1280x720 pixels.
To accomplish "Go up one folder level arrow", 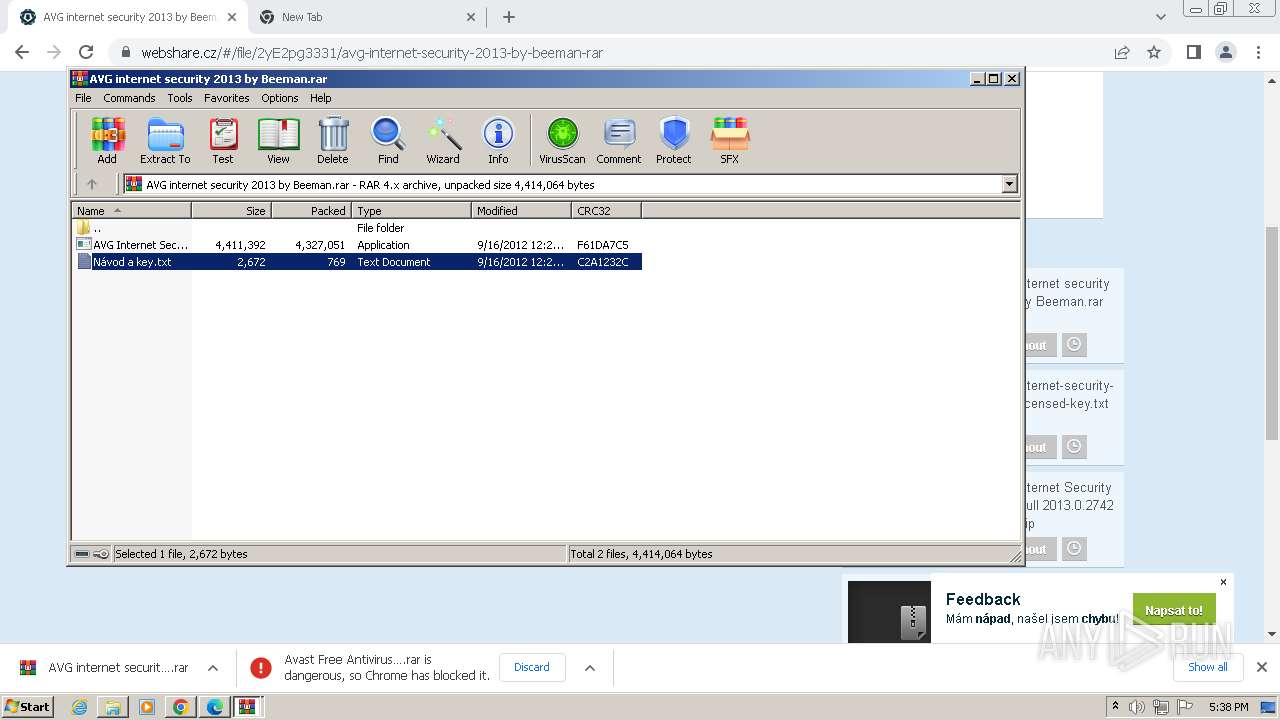I will pyautogui.click(x=92, y=184).
